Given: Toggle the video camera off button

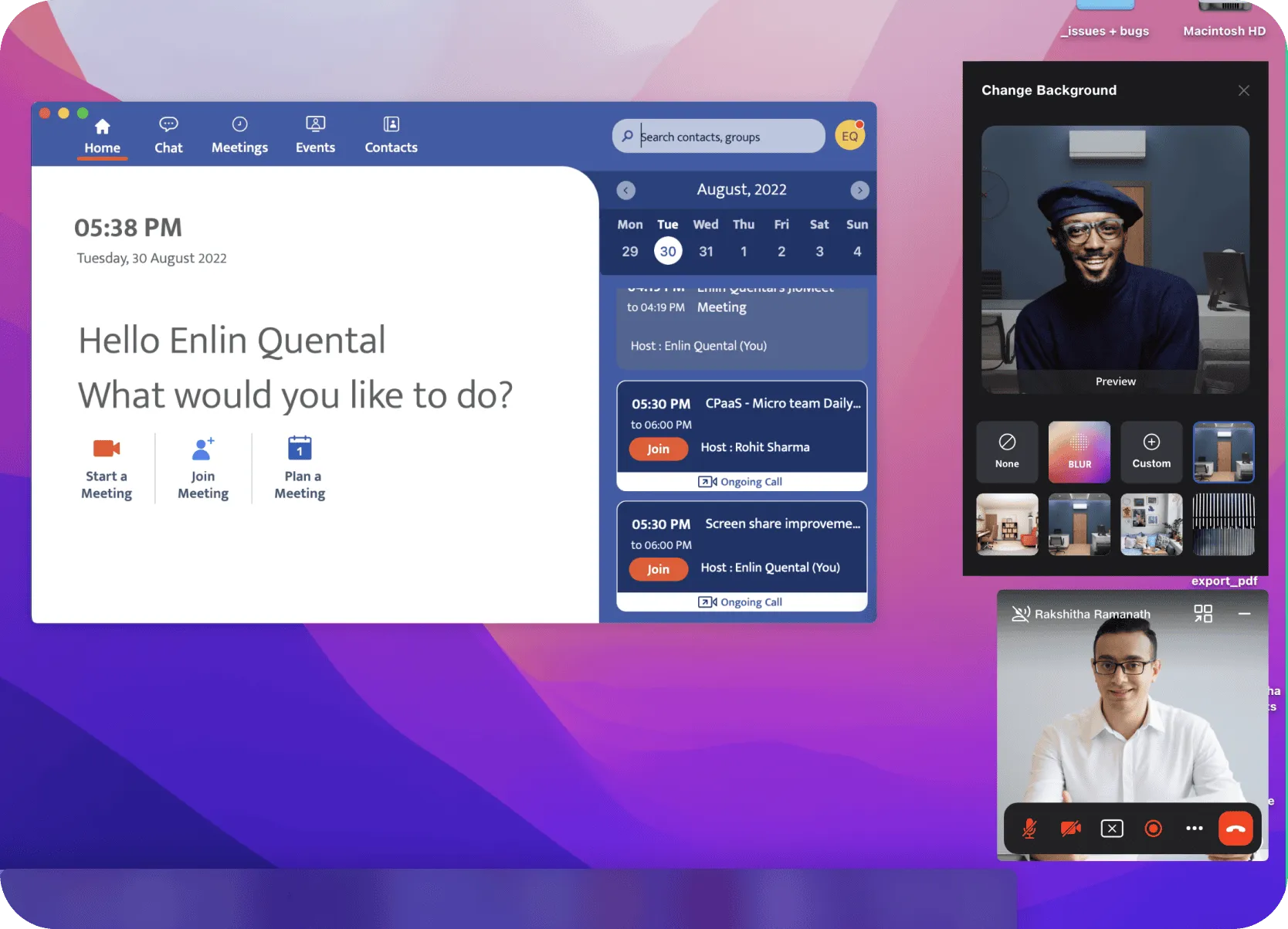Looking at the screenshot, I should tap(1070, 829).
